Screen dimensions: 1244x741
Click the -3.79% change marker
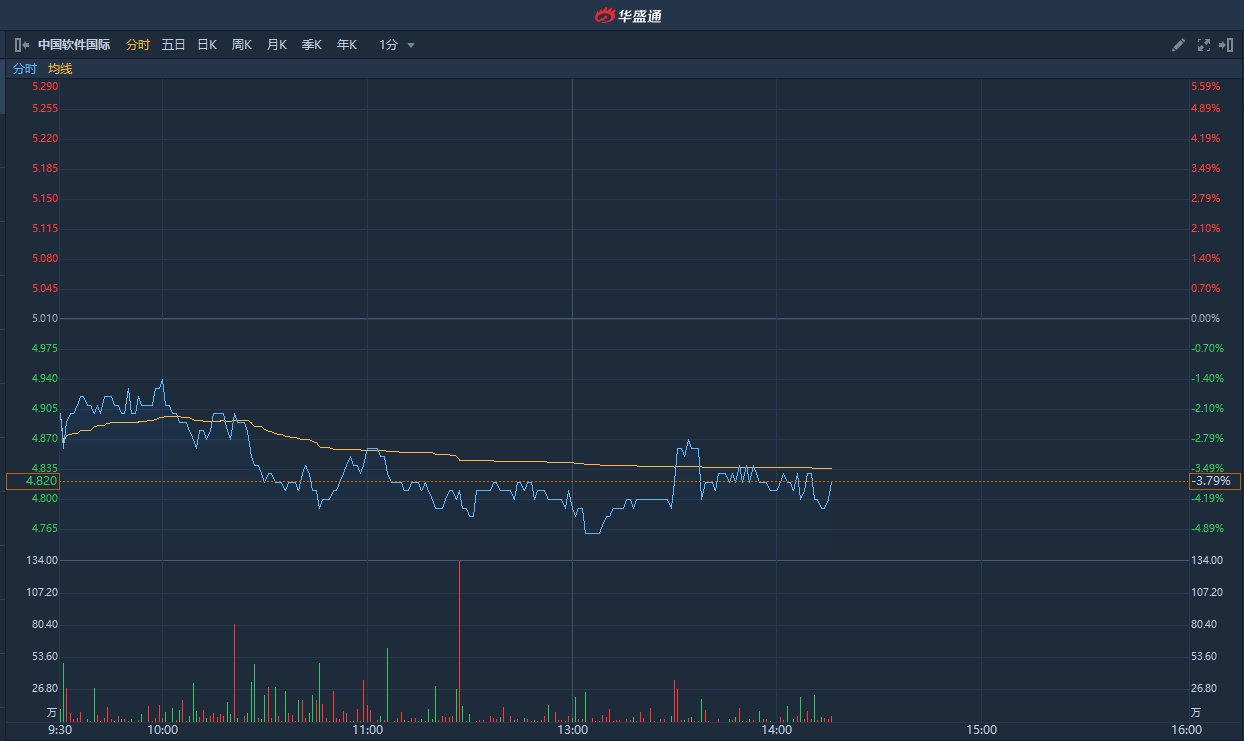pos(1214,481)
